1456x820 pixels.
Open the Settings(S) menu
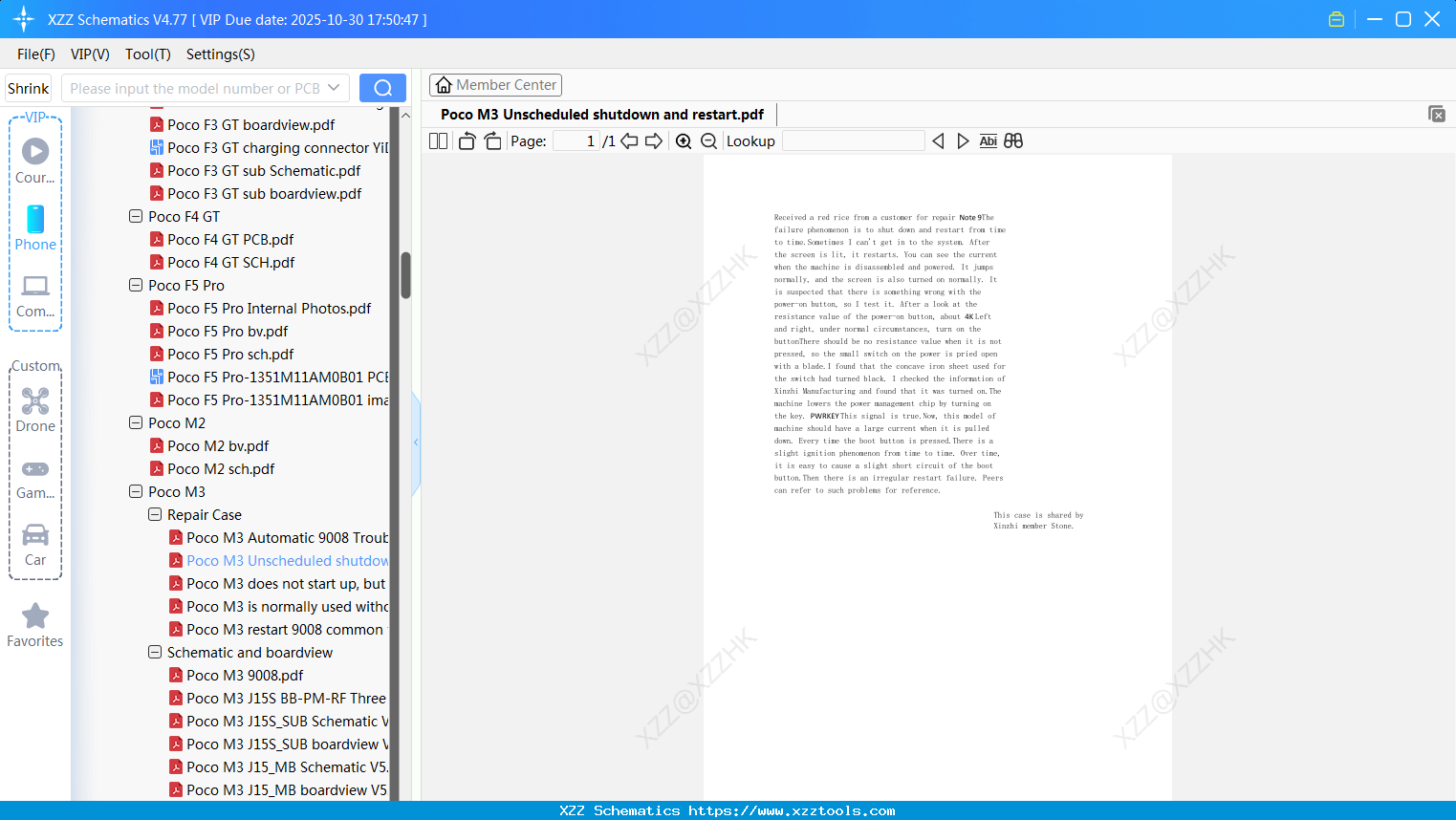pyautogui.click(x=221, y=54)
